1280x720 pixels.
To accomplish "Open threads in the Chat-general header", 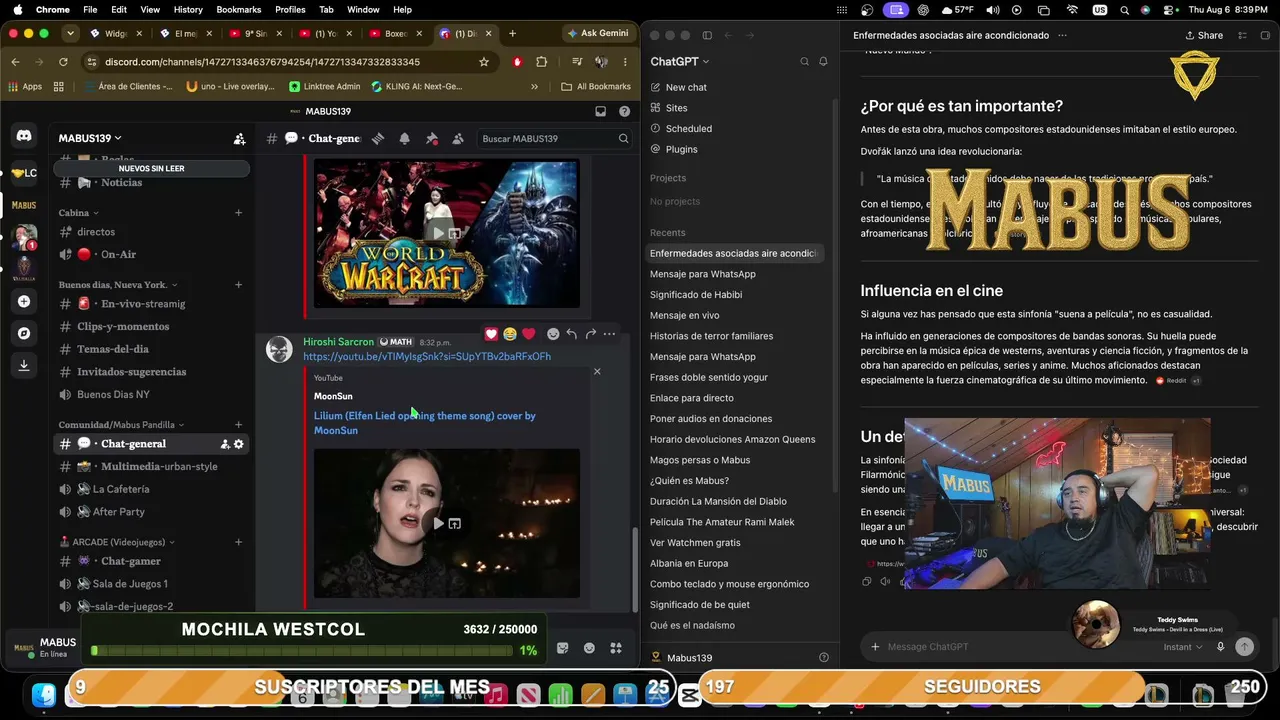I will coord(378,139).
